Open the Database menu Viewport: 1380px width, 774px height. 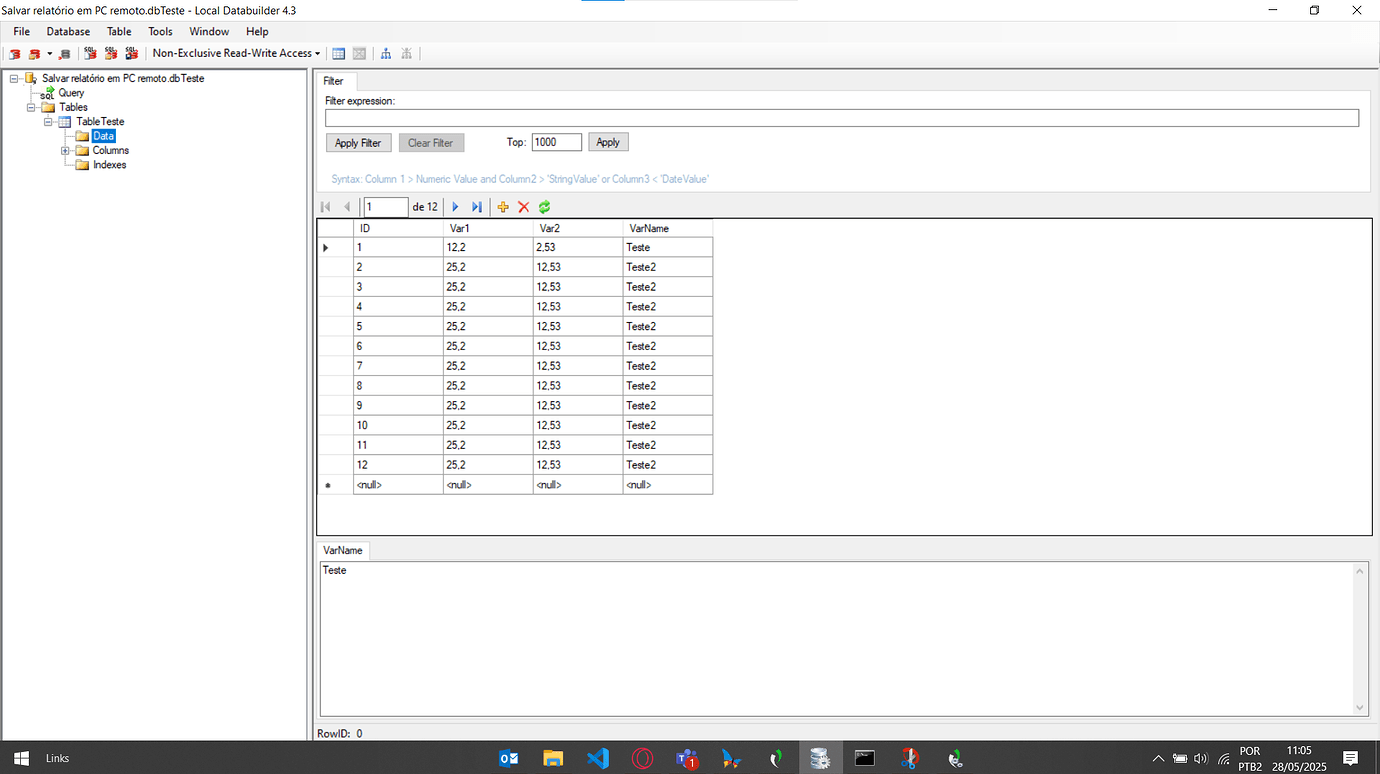pyautogui.click(x=68, y=32)
